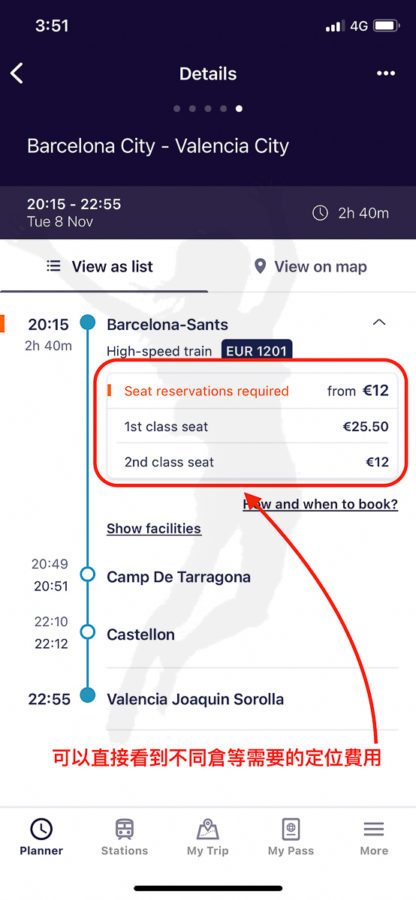
Task: Select the Camp De Tarragona stop
Action: tap(178, 577)
